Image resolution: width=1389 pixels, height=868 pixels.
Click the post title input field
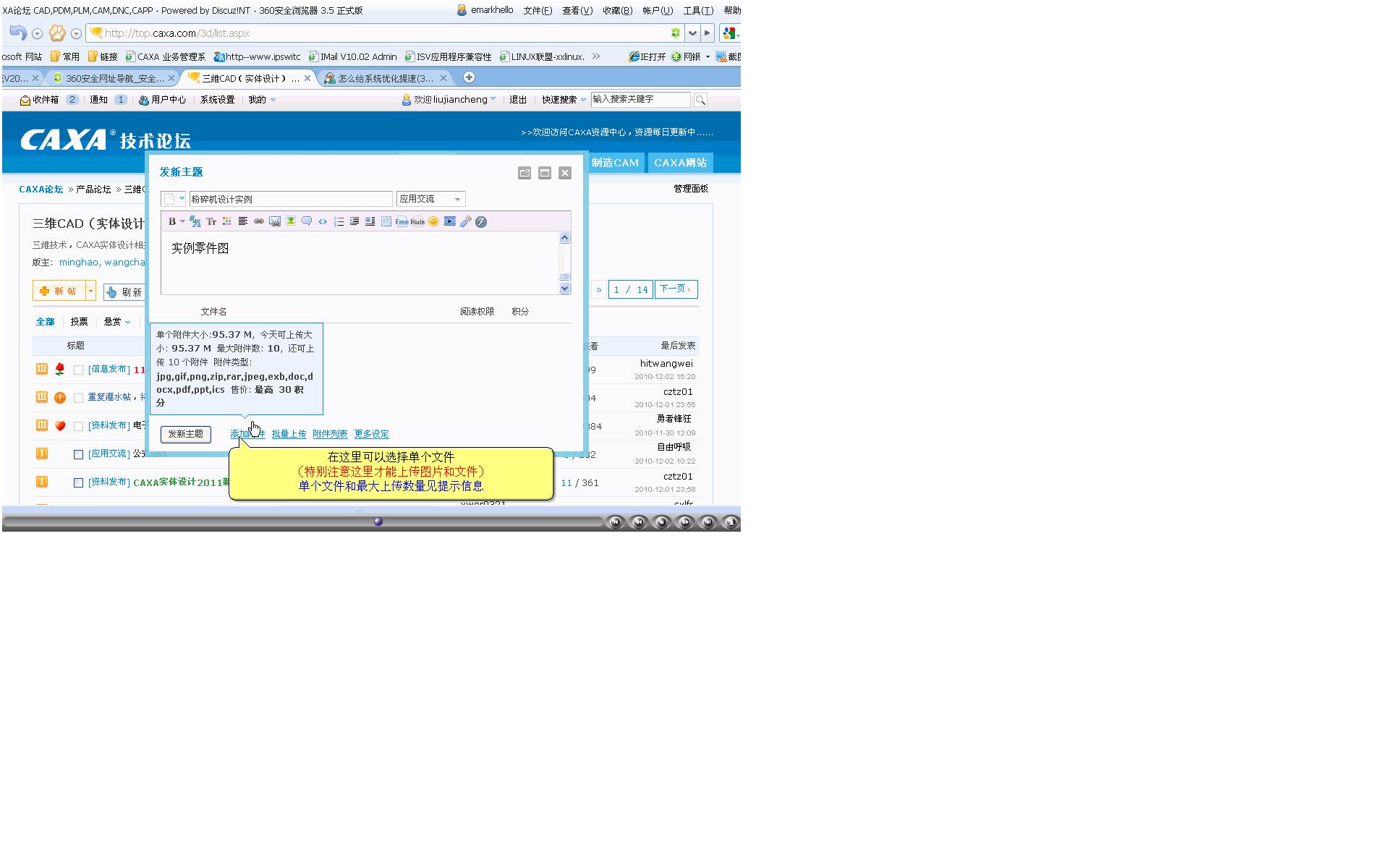[x=290, y=199]
